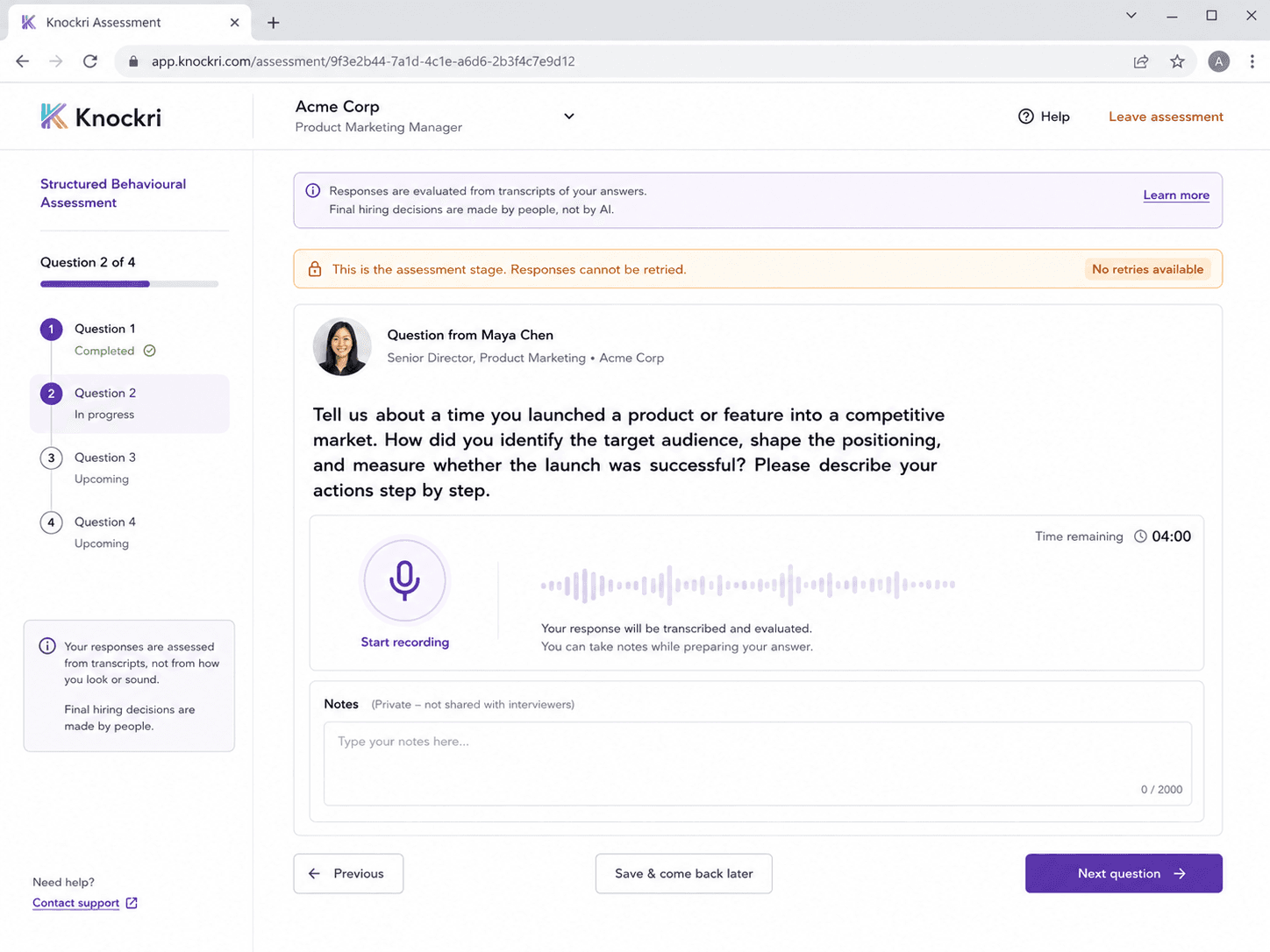
Task: Click the Product Marketing Manager role text
Action: point(378,127)
